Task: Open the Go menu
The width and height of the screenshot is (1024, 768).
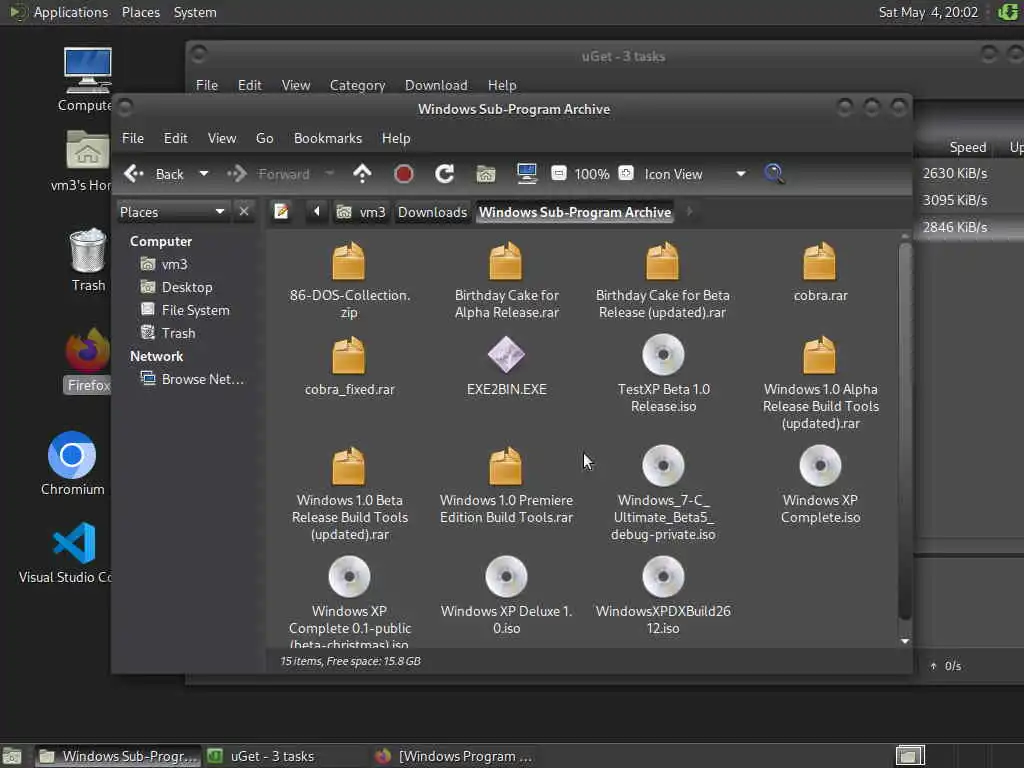Action: (x=264, y=138)
